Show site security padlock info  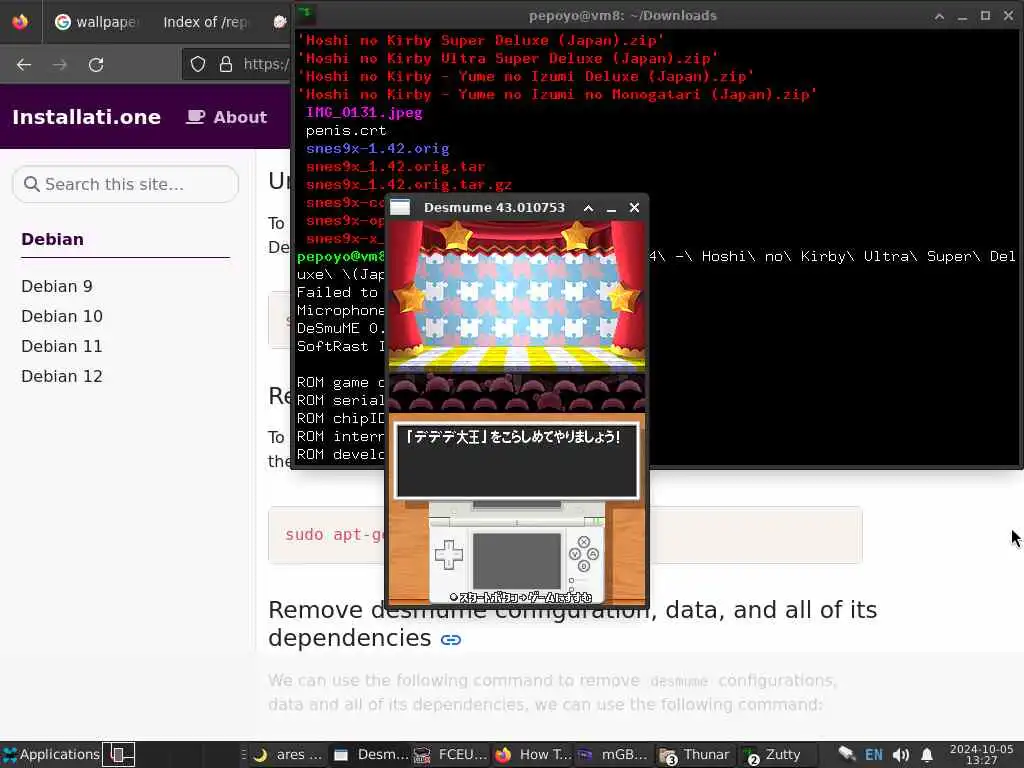226,64
